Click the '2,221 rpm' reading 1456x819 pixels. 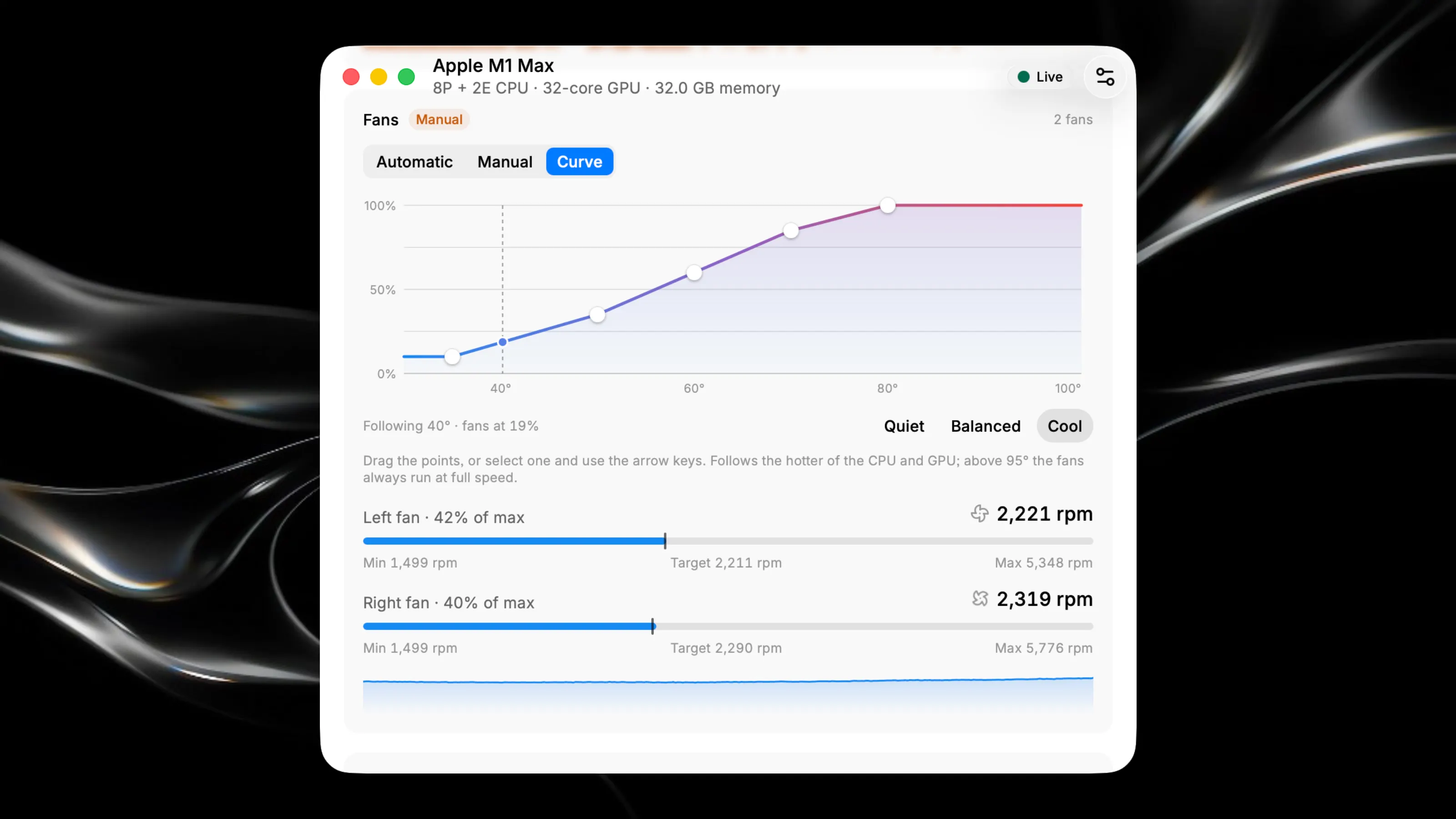click(x=1045, y=514)
